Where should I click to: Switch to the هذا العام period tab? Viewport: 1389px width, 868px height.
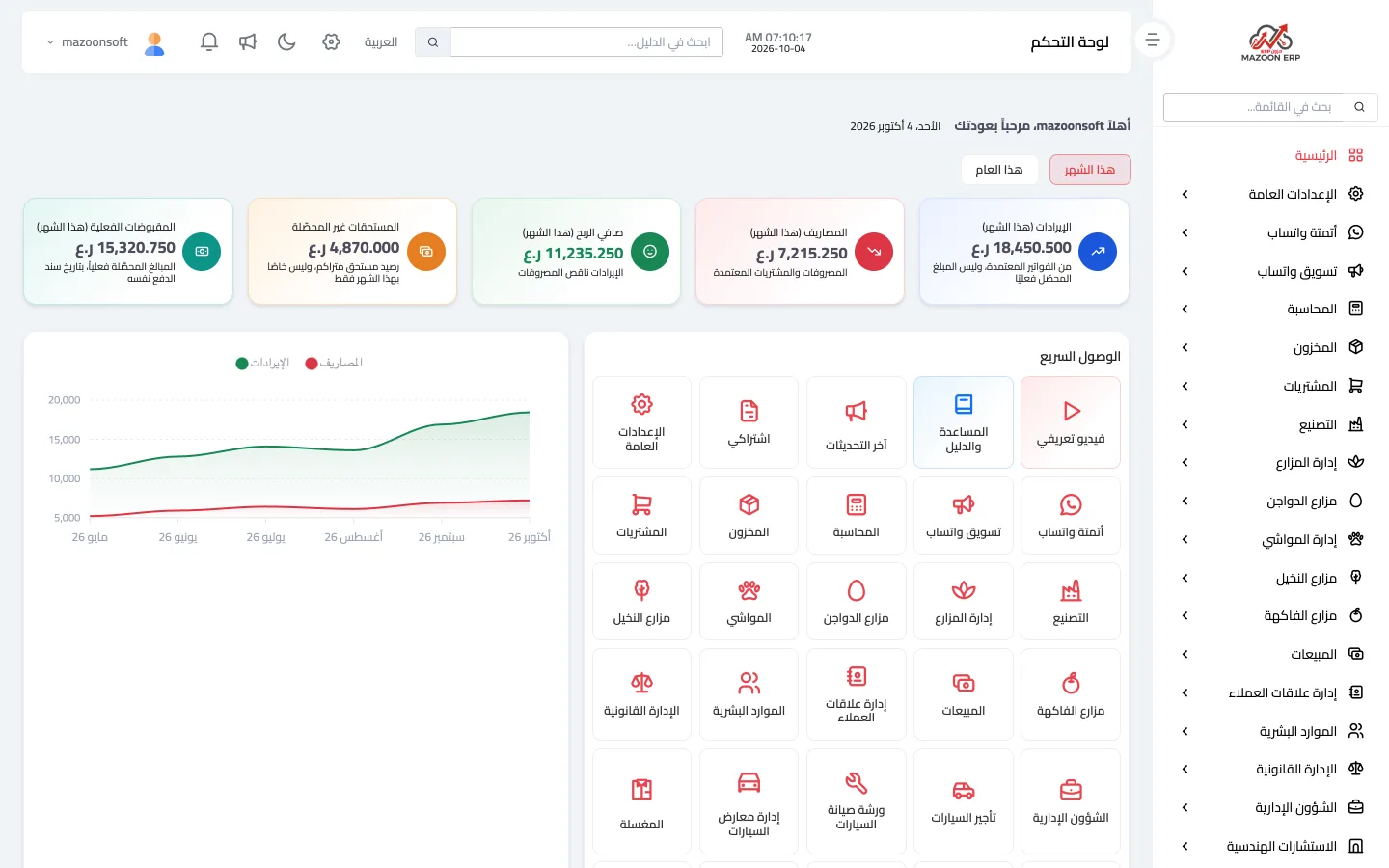pos(999,170)
